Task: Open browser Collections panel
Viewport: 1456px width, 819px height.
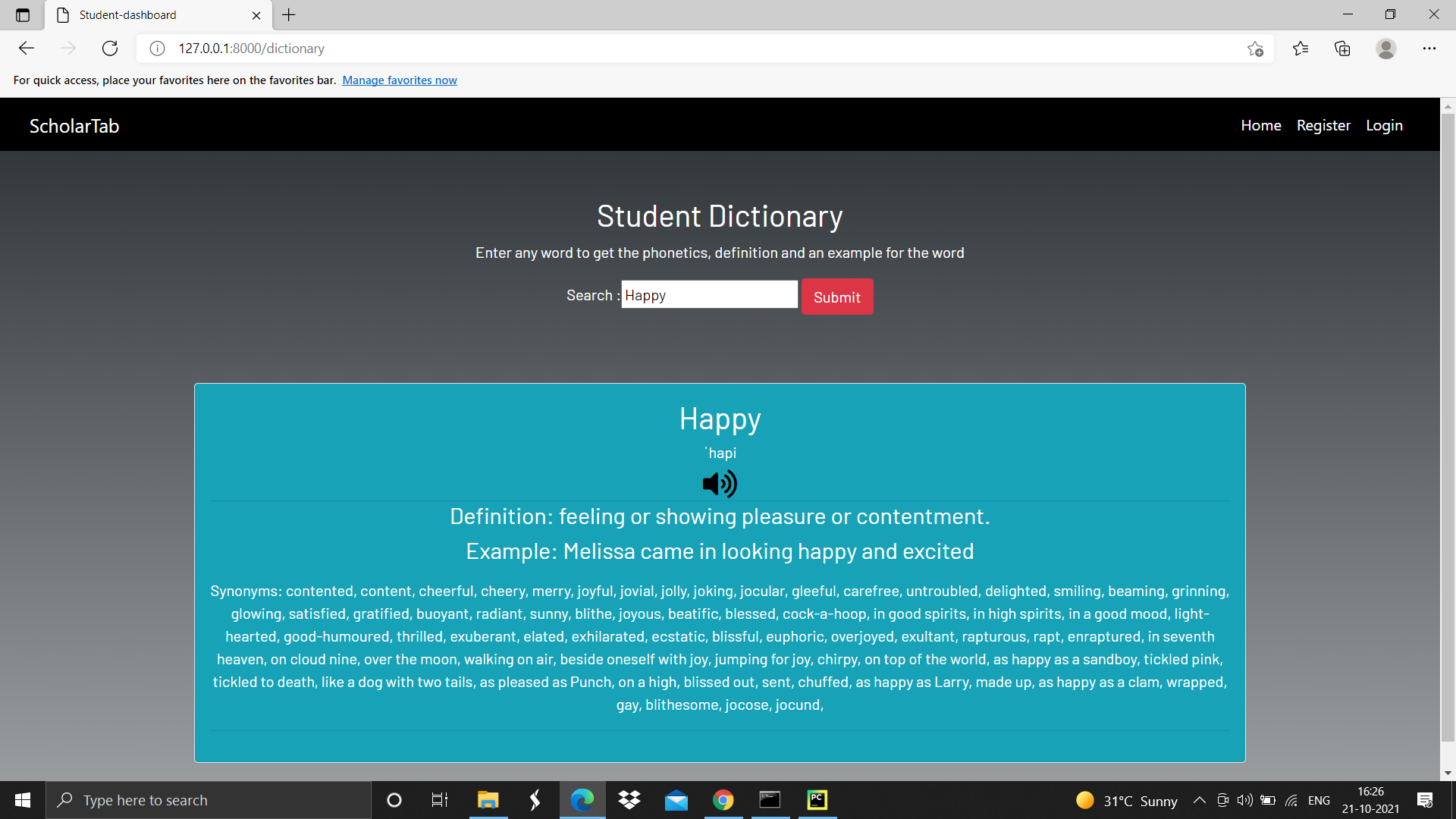Action: [1342, 48]
